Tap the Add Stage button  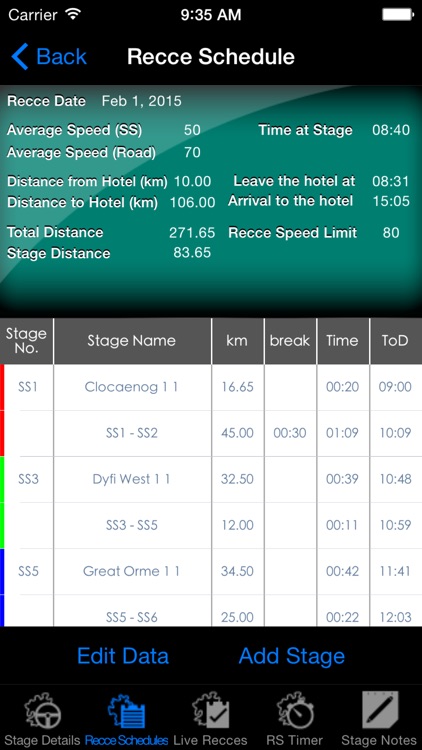292,656
